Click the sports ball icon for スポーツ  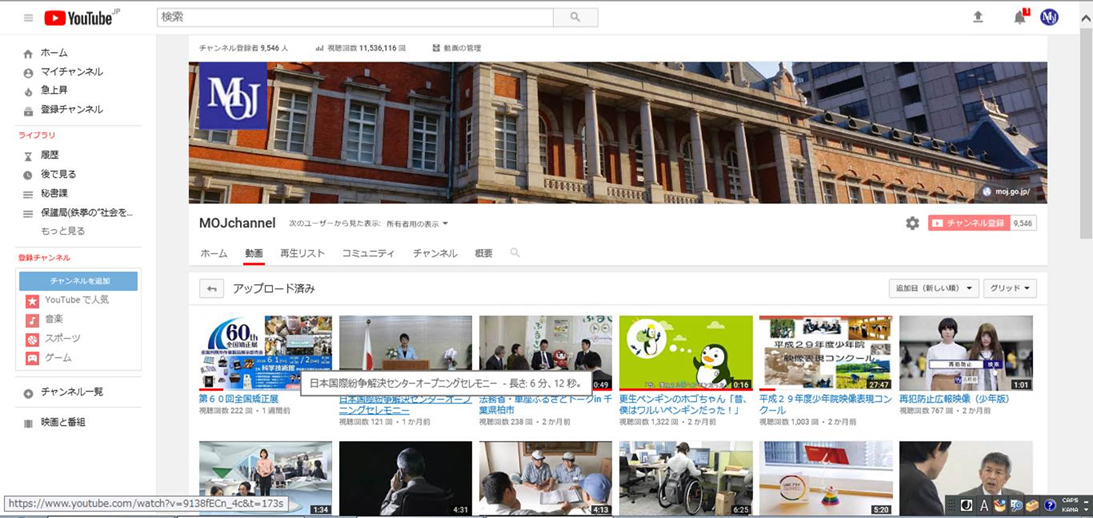(32, 340)
